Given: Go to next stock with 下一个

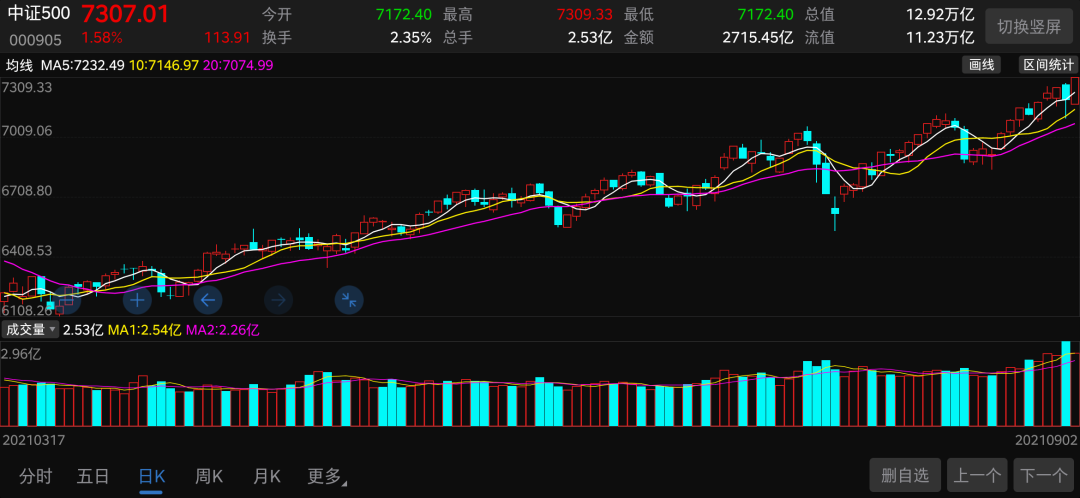Looking at the screenshot, I should point(1043,475).
